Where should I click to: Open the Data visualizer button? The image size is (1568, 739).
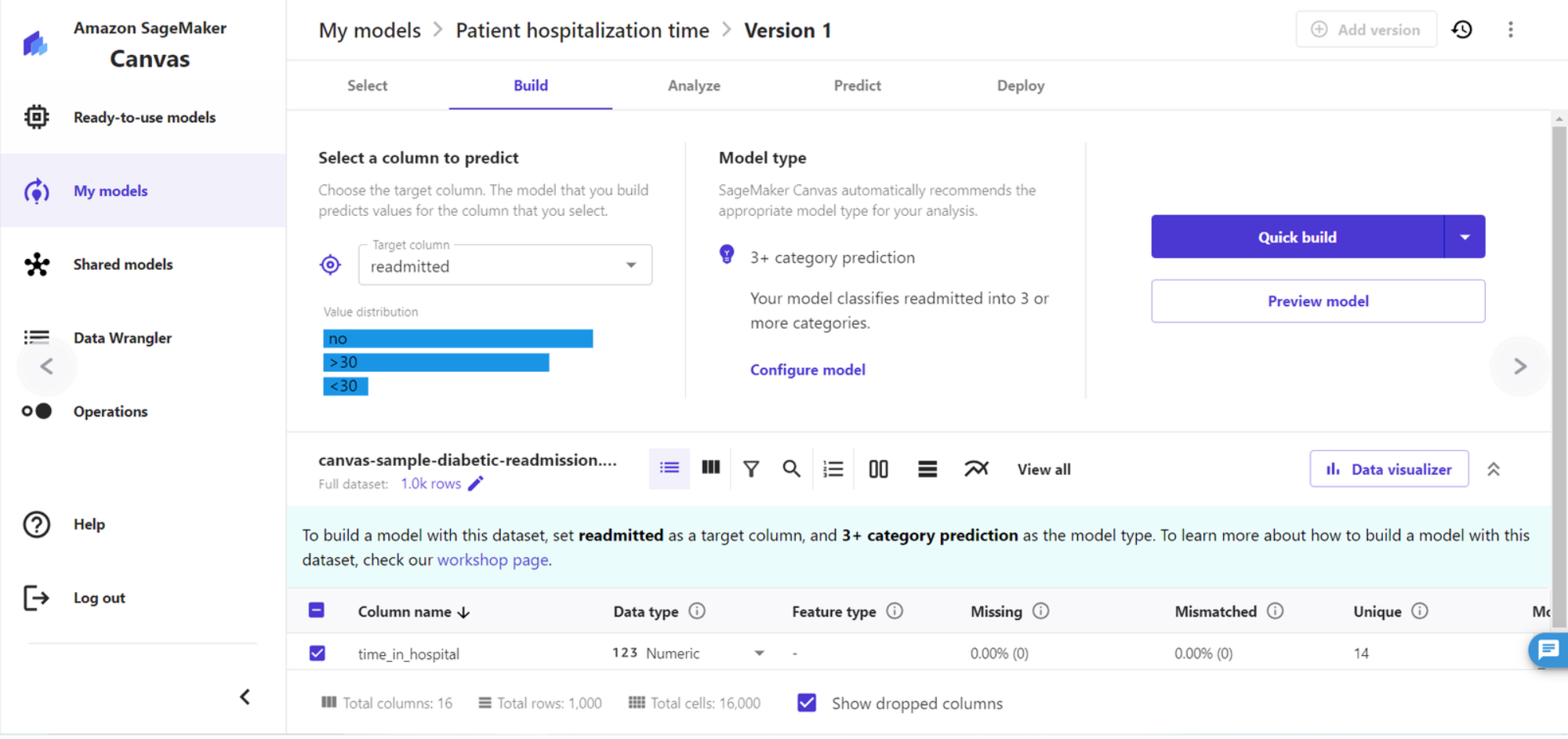point(1389,469)
